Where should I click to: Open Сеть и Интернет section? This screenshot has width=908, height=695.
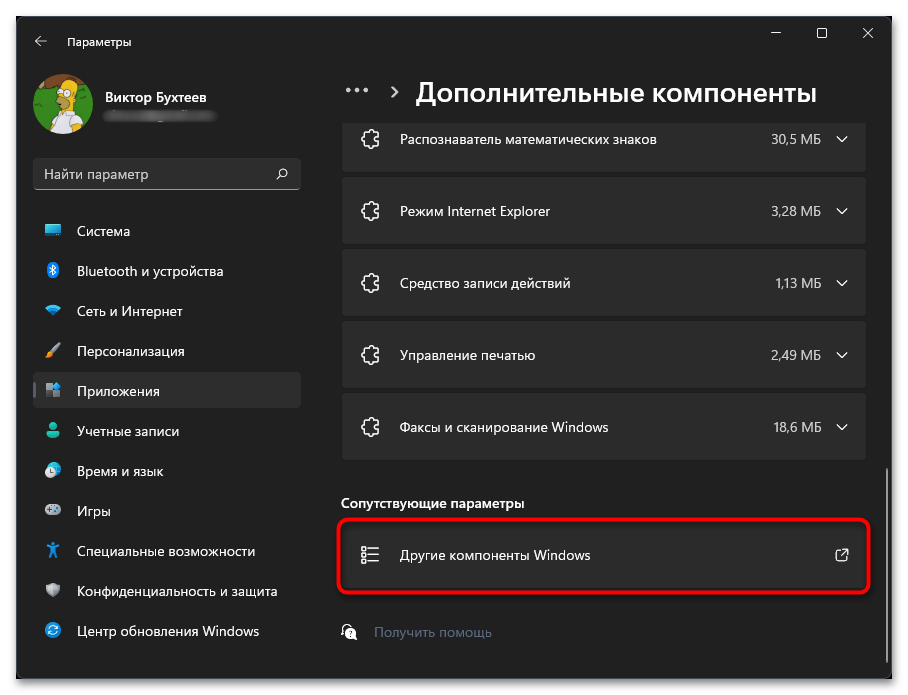tap(167, 311)
